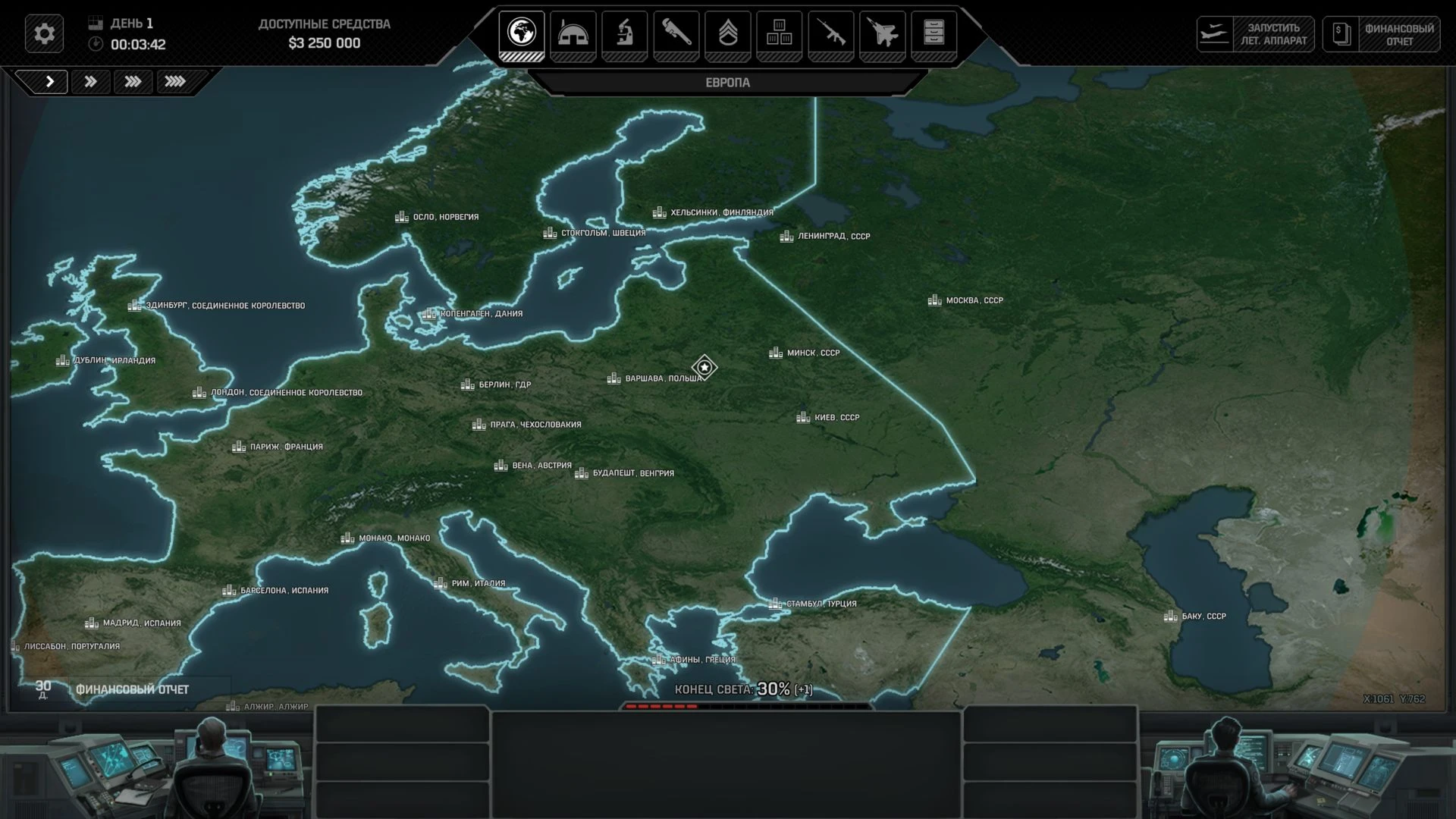Open the base management hangar tab

pos(573,34)
